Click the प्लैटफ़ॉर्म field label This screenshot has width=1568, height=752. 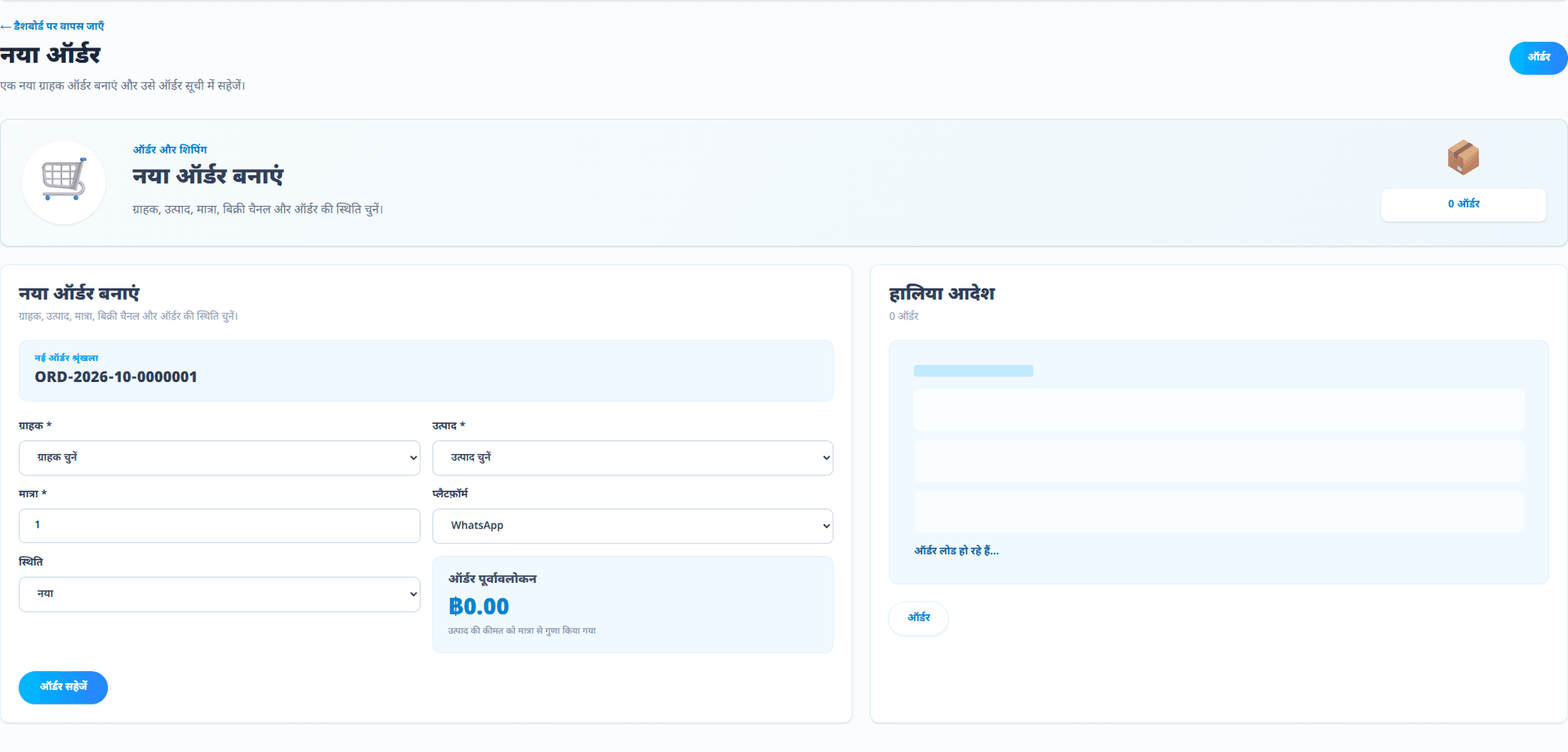(x=450, y=494)
